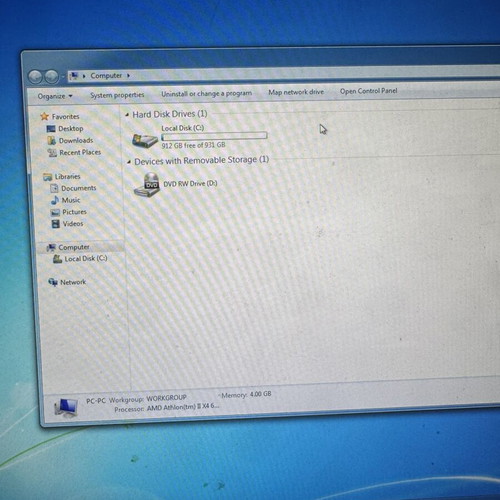The image size is (500, 500).
Task: Click Local Disk (C:) capacity bar
Action: tap(214, 136)
